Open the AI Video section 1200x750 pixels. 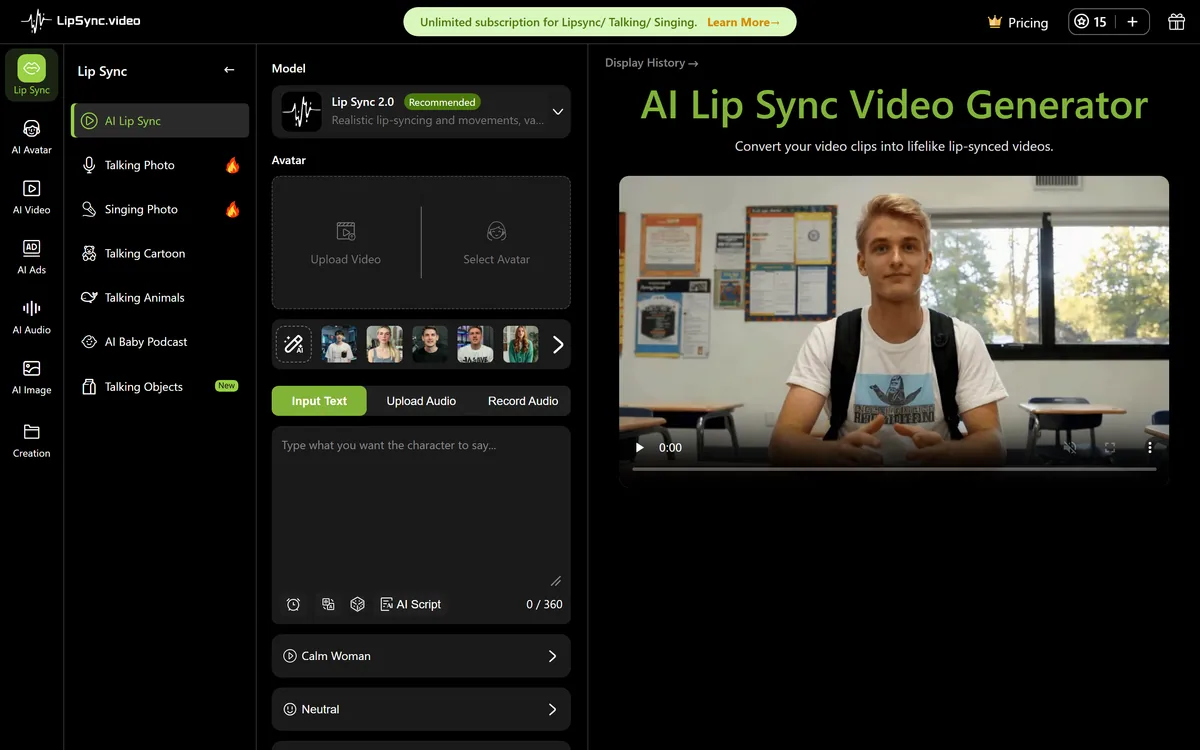point(32,197)
